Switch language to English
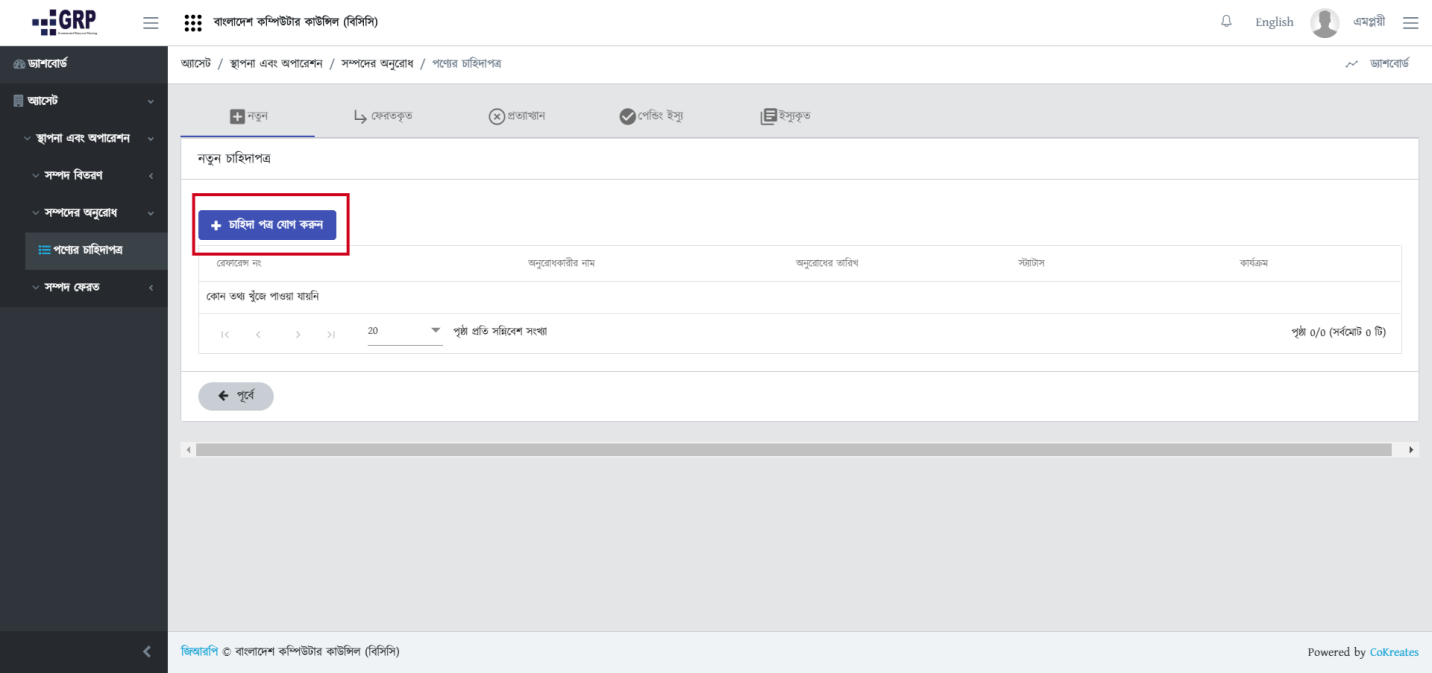The height and width of the screenshot is (673, 1432). (1274, 22)
